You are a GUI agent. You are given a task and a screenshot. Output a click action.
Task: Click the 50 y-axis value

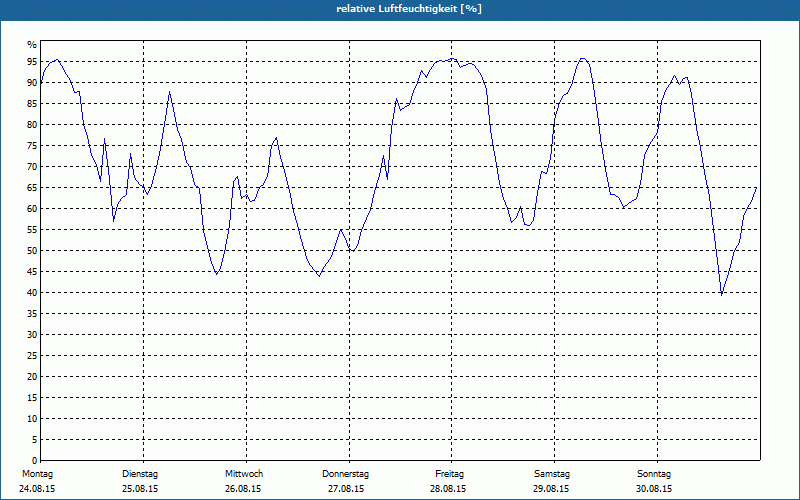click(x=32, y=251)
